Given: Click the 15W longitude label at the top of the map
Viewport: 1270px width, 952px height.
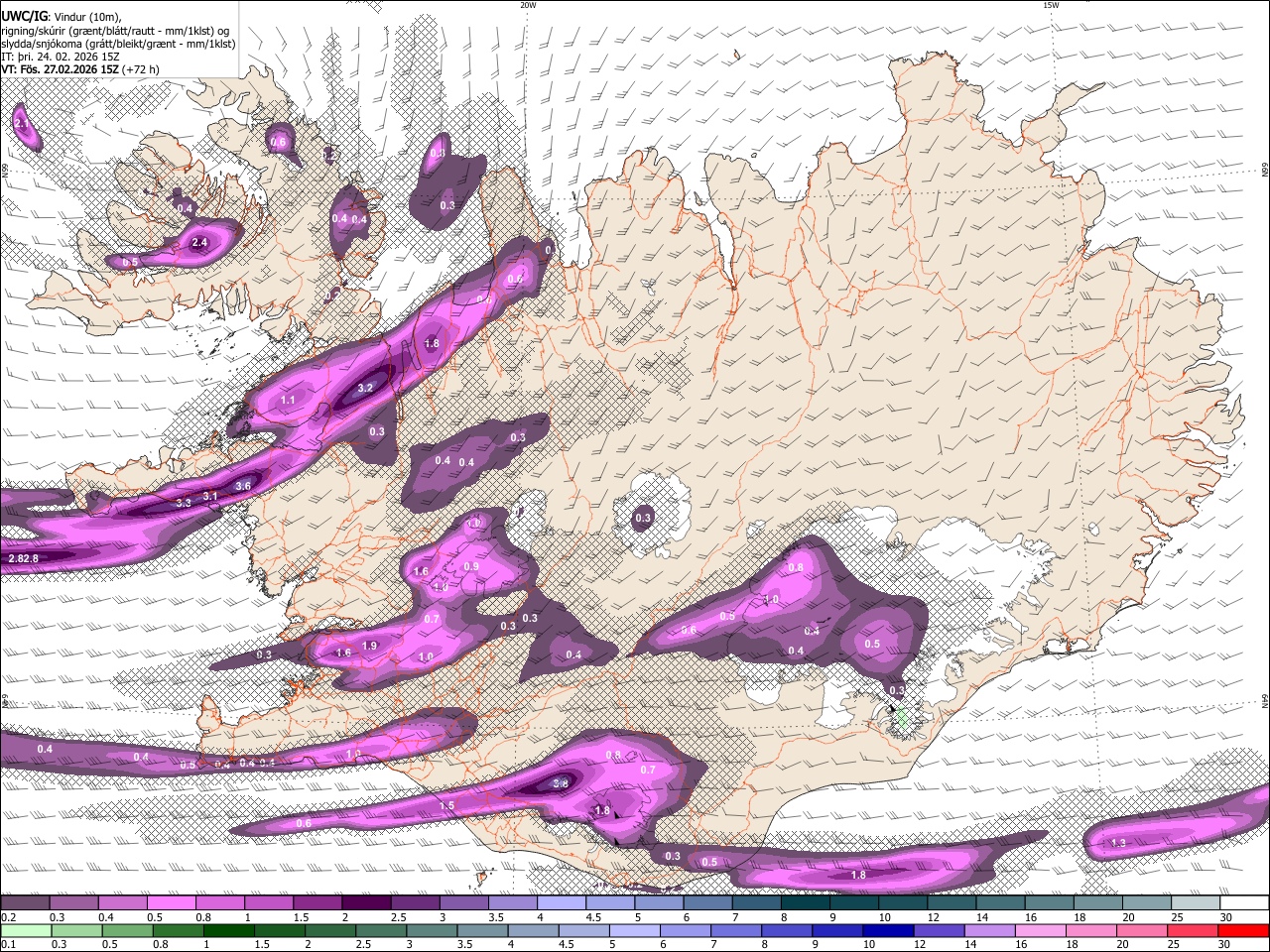Looking at the screenshot, I should 1051,5.
